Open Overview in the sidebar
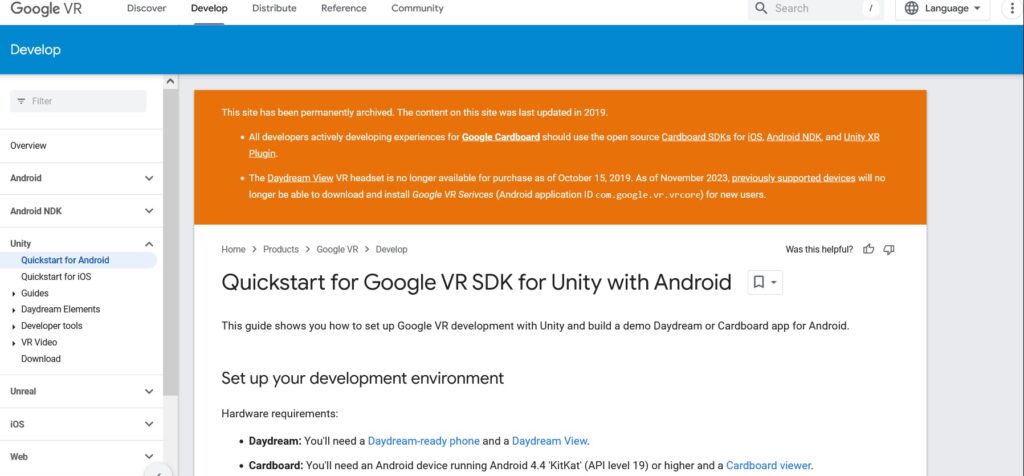The width and height of the screenshot is (1024, 476). click(28, 146)
